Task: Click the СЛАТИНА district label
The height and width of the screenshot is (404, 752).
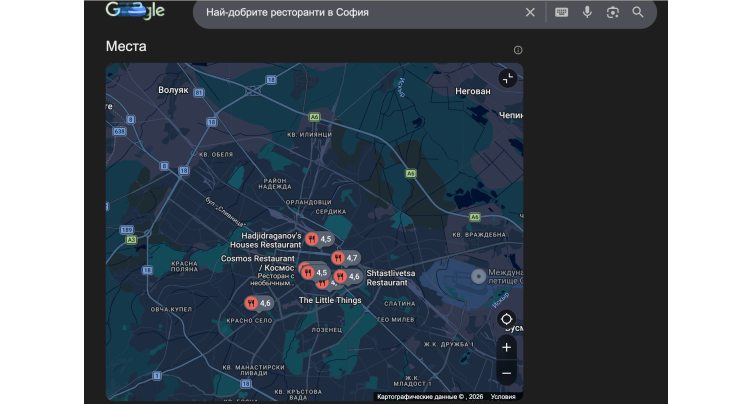Action: pos(400,304)
